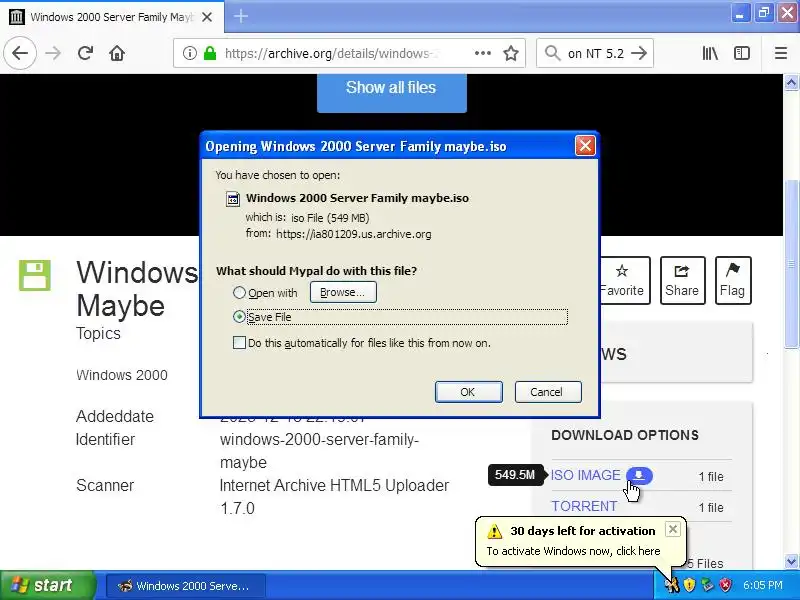Click the '1 file' count beside TORRENT
This screenshot has height=600, width=800.
711,508
